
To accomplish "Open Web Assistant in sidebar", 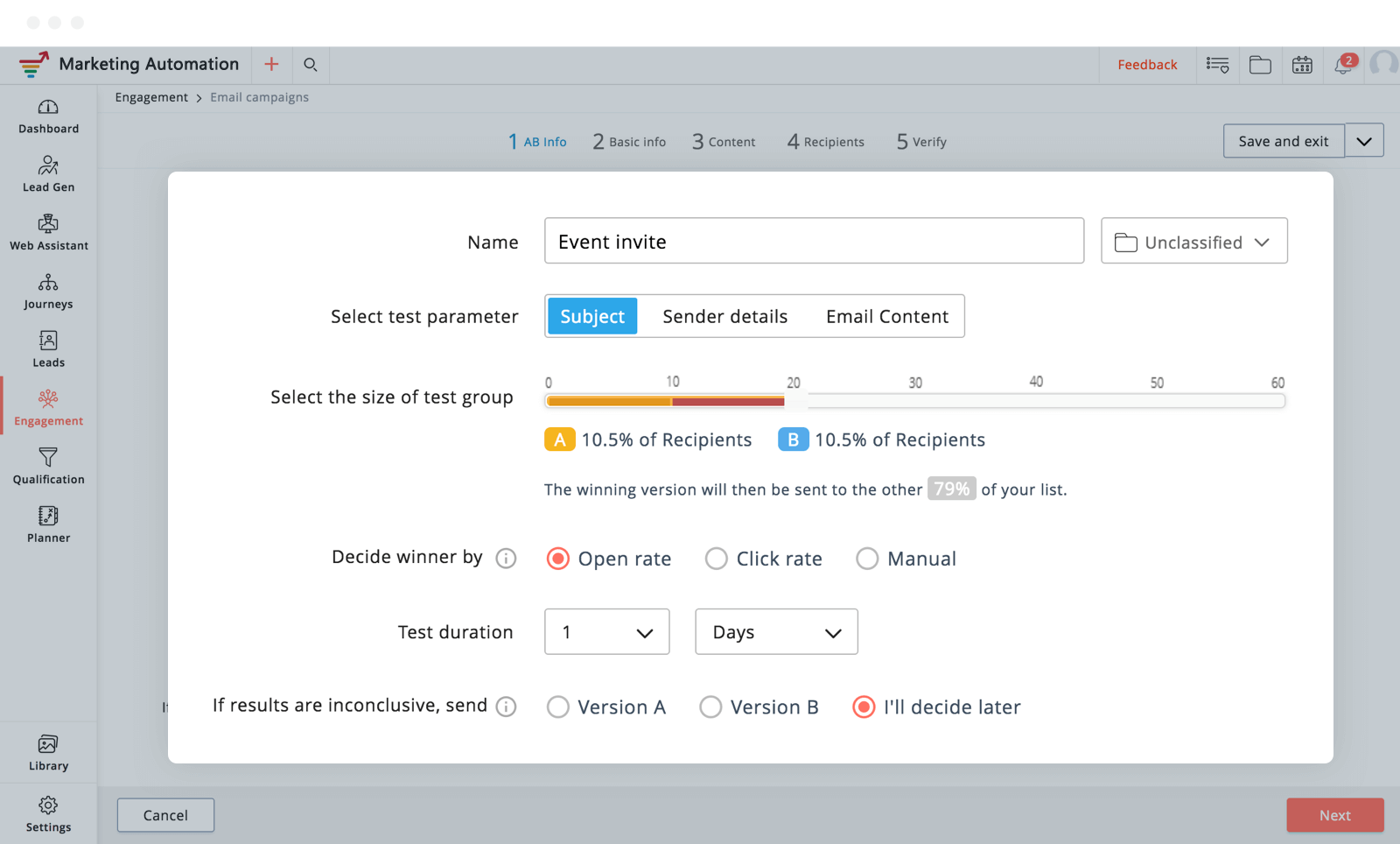I will (48, 233).
